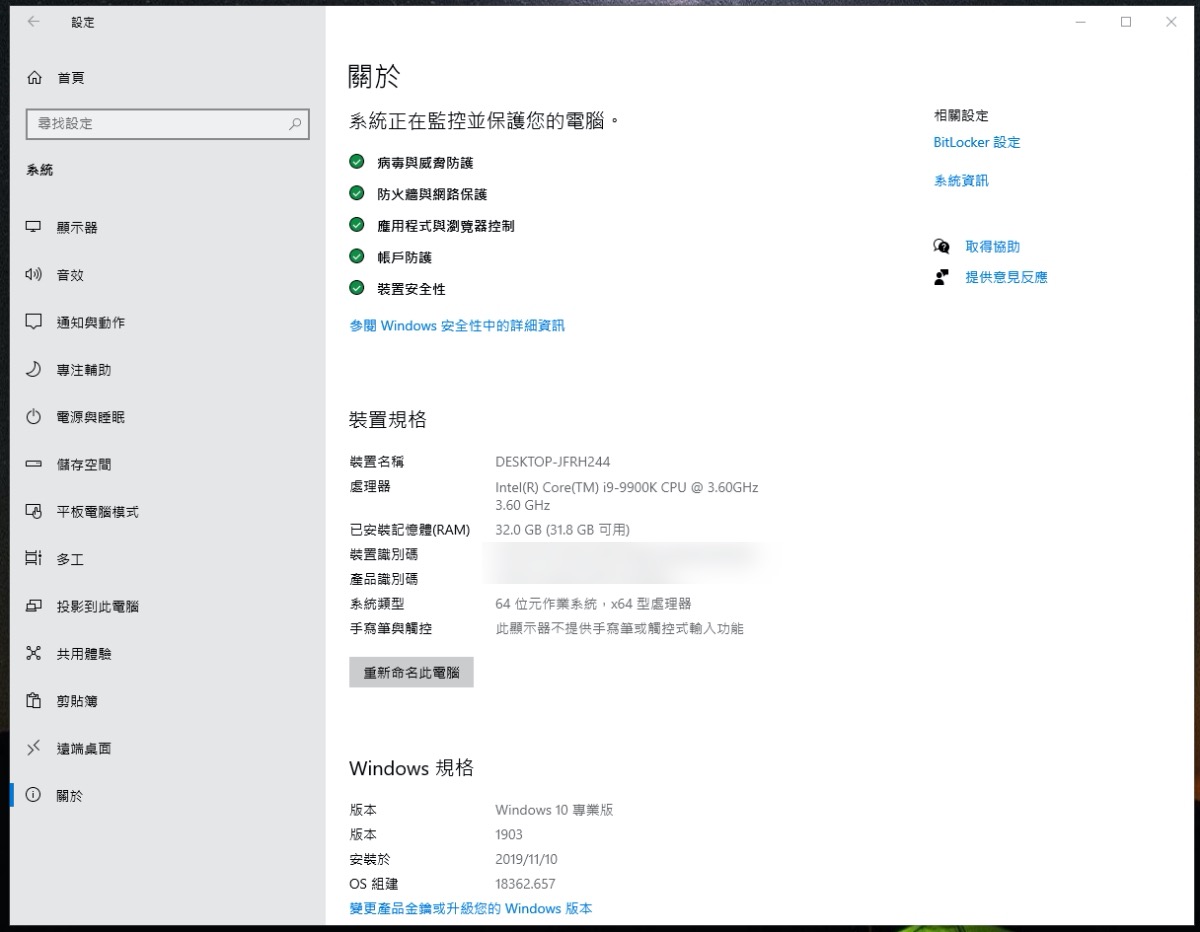
Task: Minimize the Settings window
Action: coord(1080,22)
